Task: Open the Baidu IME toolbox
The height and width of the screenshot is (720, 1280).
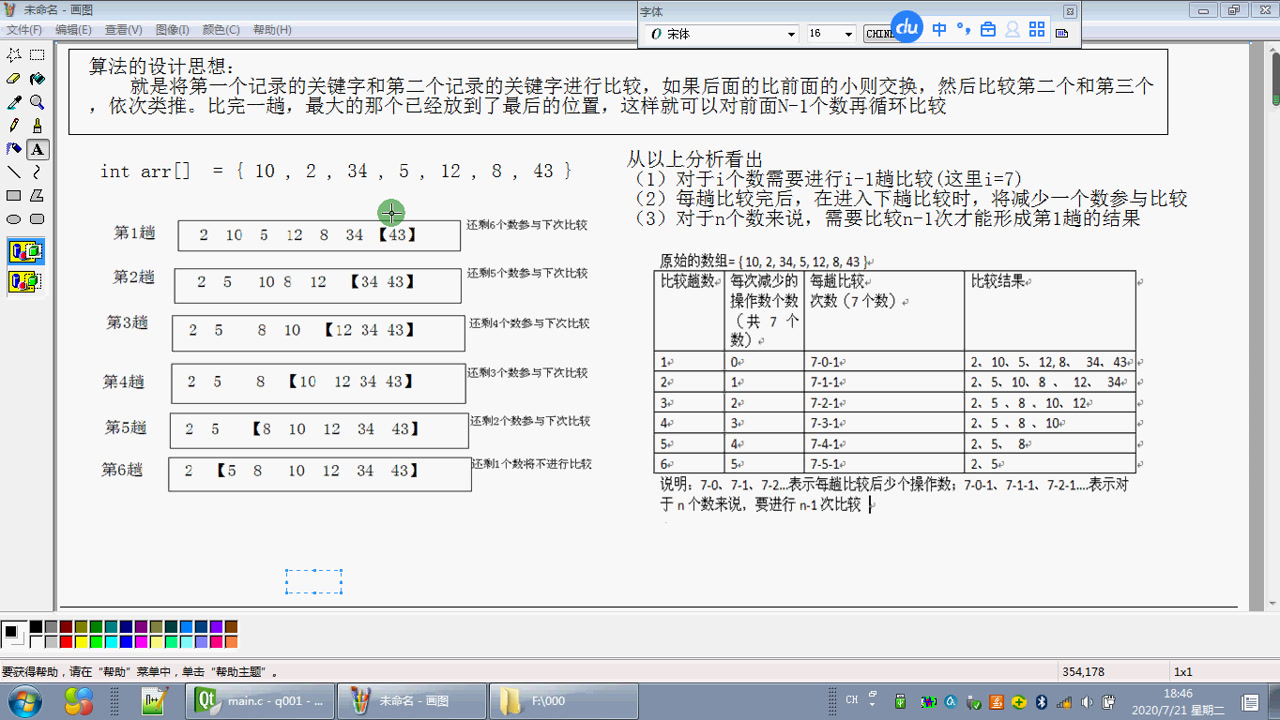Action: coord(988,30)
